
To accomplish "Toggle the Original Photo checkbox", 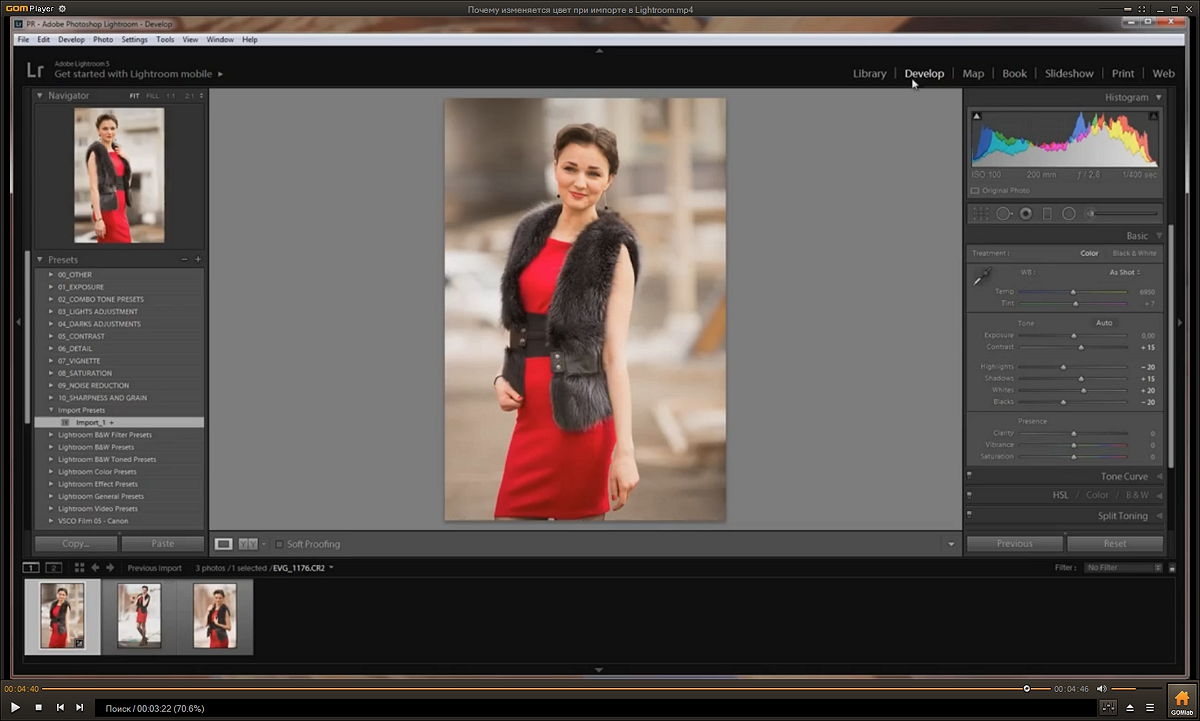I will pos(975,190).
